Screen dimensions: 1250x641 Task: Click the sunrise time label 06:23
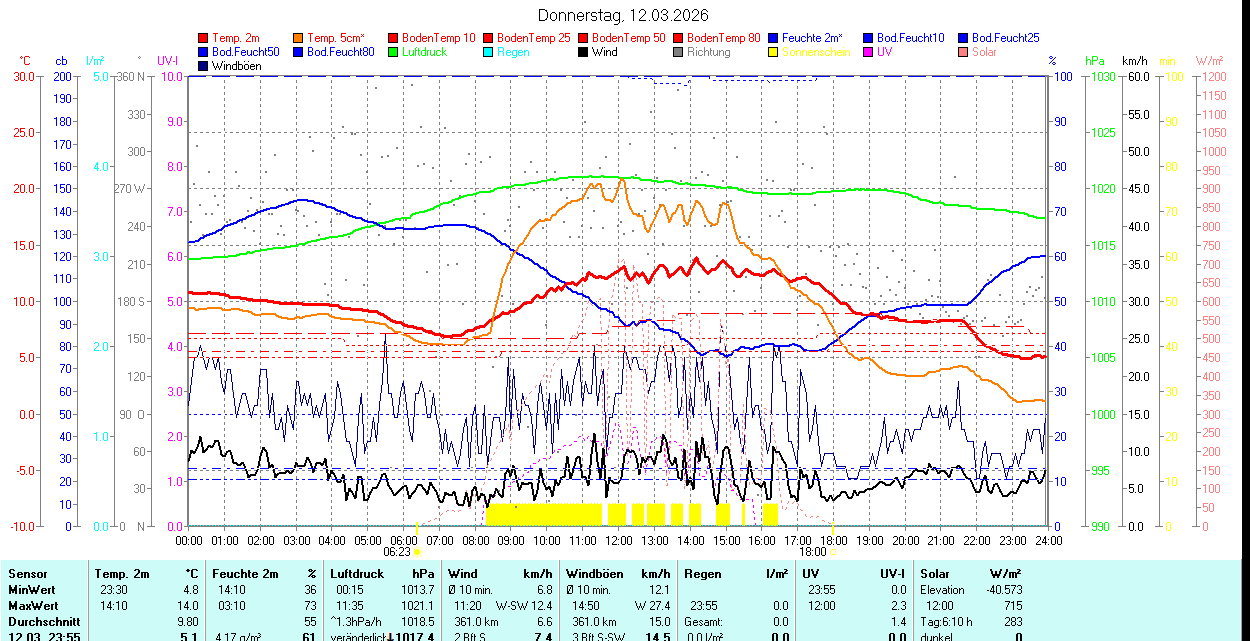(x=397, y=551)
